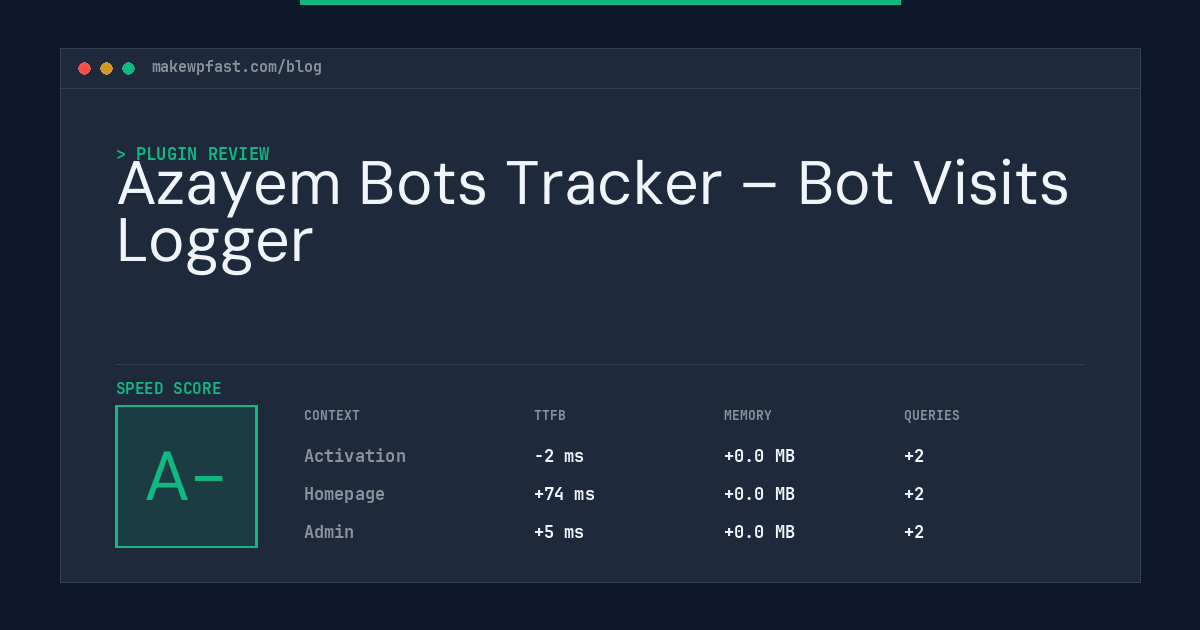
Task: Click the Admin row memory value
Action: [x=759, y=532]
